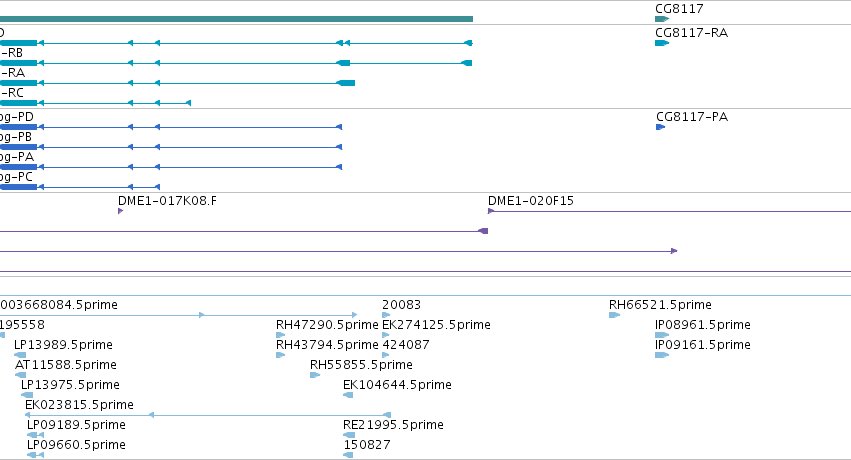Select the EK274125.5prime label

(436, 325)
